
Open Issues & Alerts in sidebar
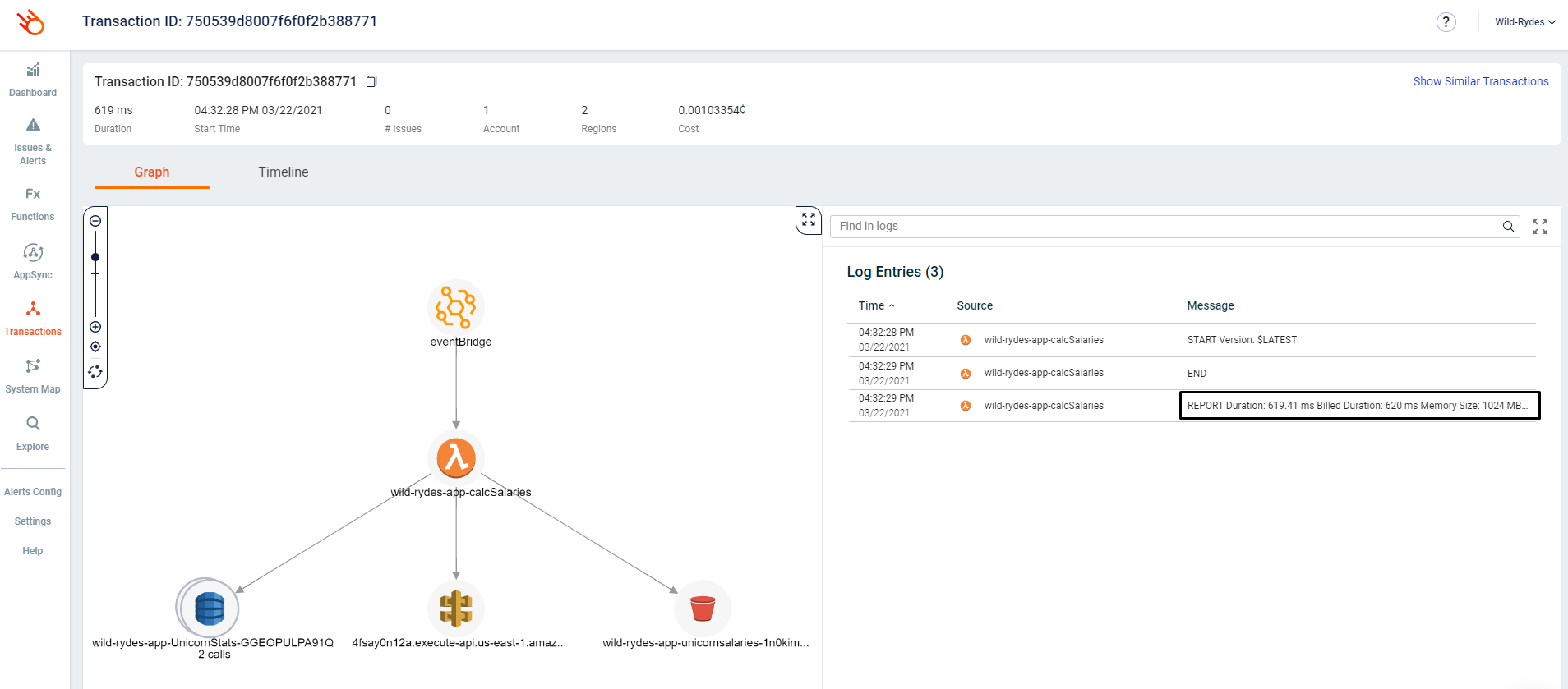(33, 141)
